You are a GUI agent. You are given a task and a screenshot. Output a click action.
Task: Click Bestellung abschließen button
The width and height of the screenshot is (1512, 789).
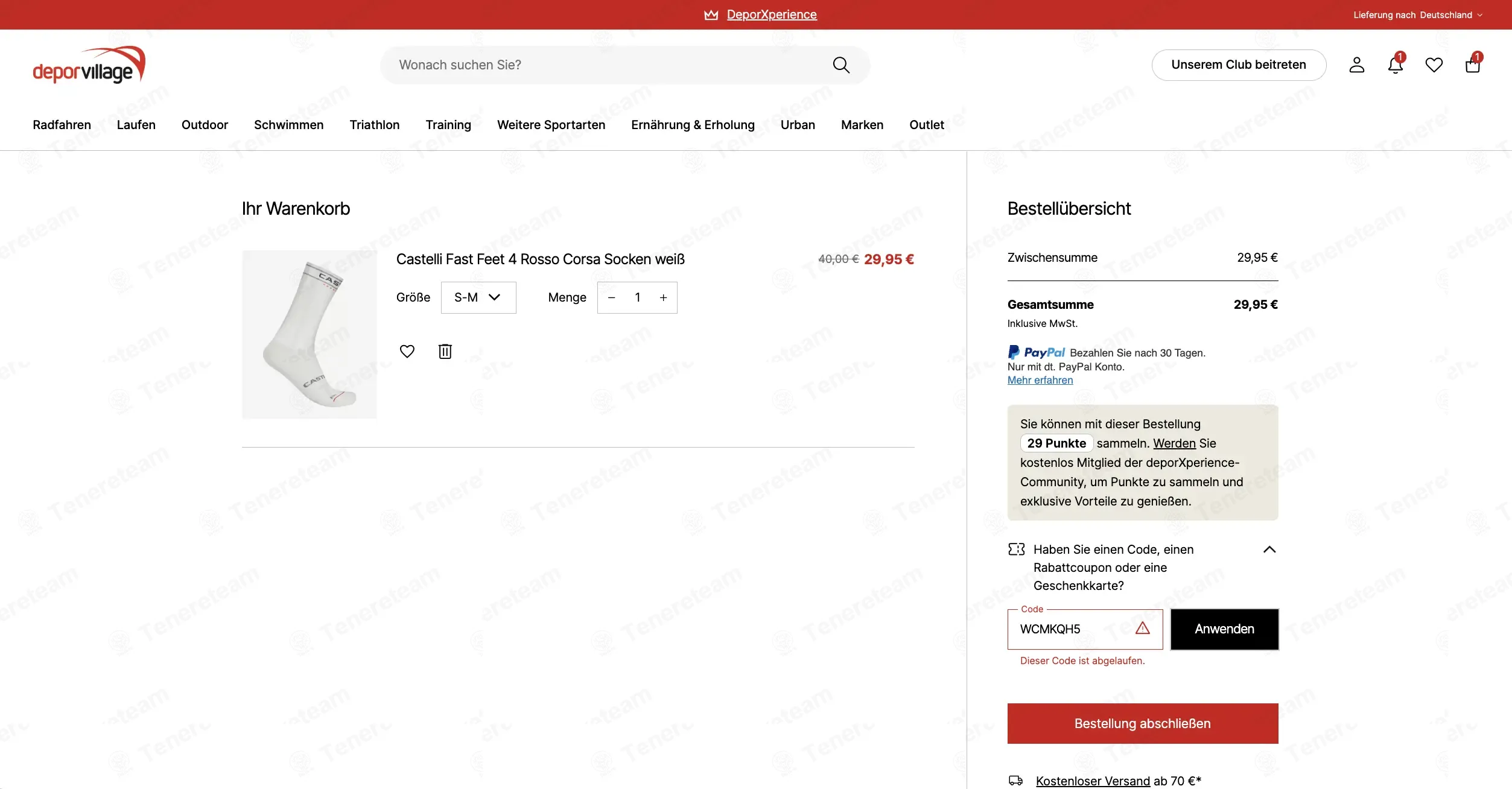[1143, 724]
